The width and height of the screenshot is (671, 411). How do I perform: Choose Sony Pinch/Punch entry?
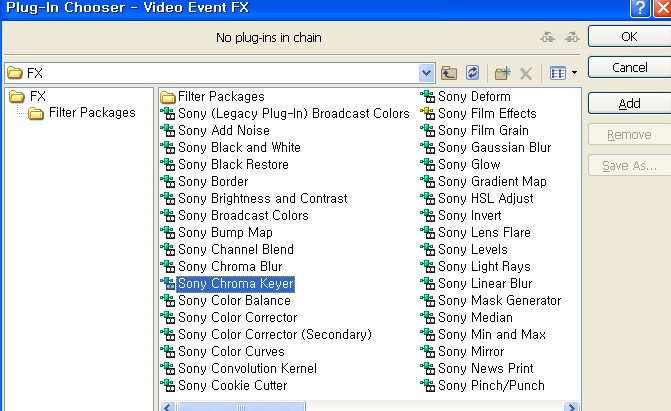point(491,386)
